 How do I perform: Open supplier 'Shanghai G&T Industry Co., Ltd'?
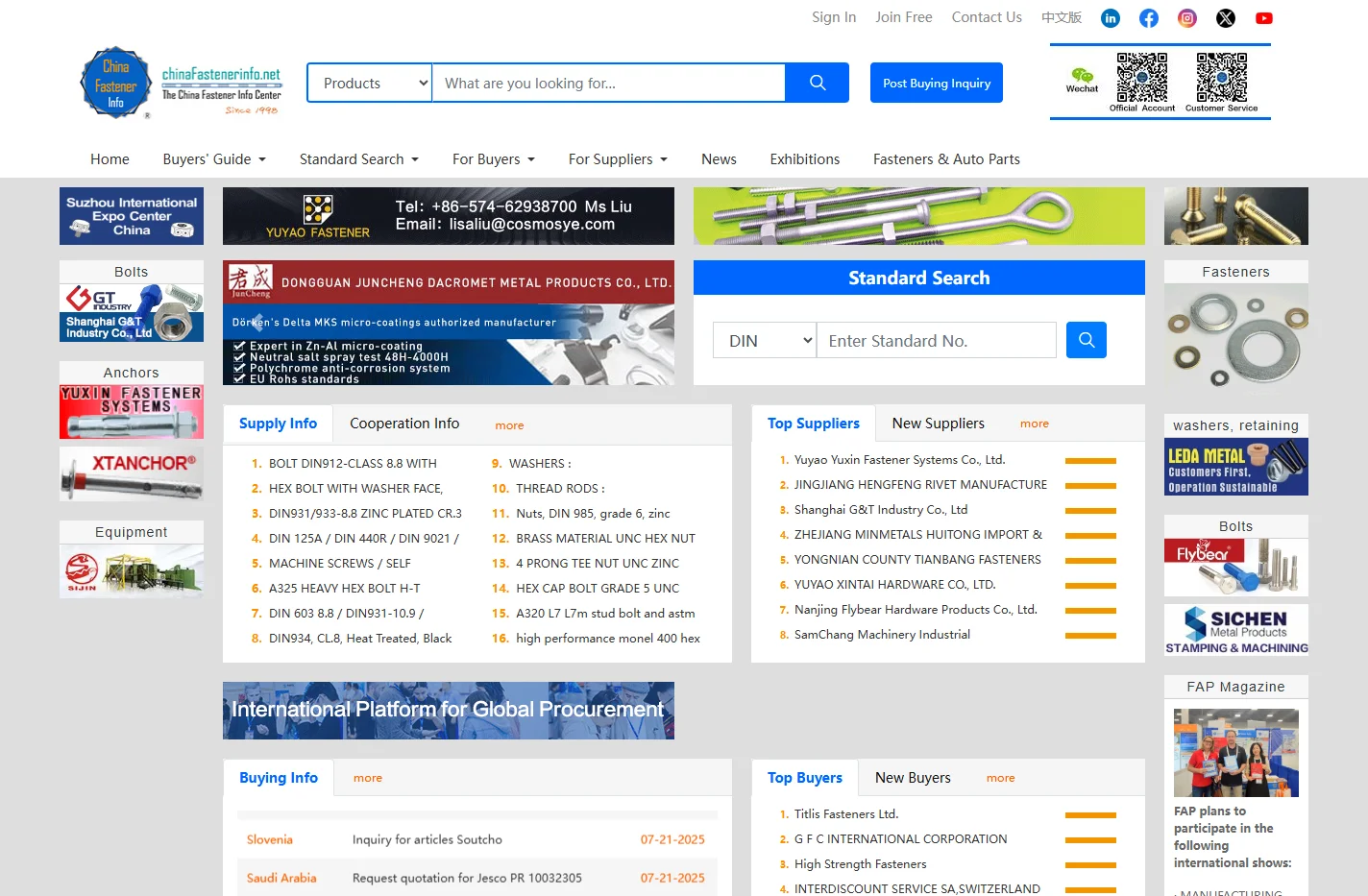(881, 510)
